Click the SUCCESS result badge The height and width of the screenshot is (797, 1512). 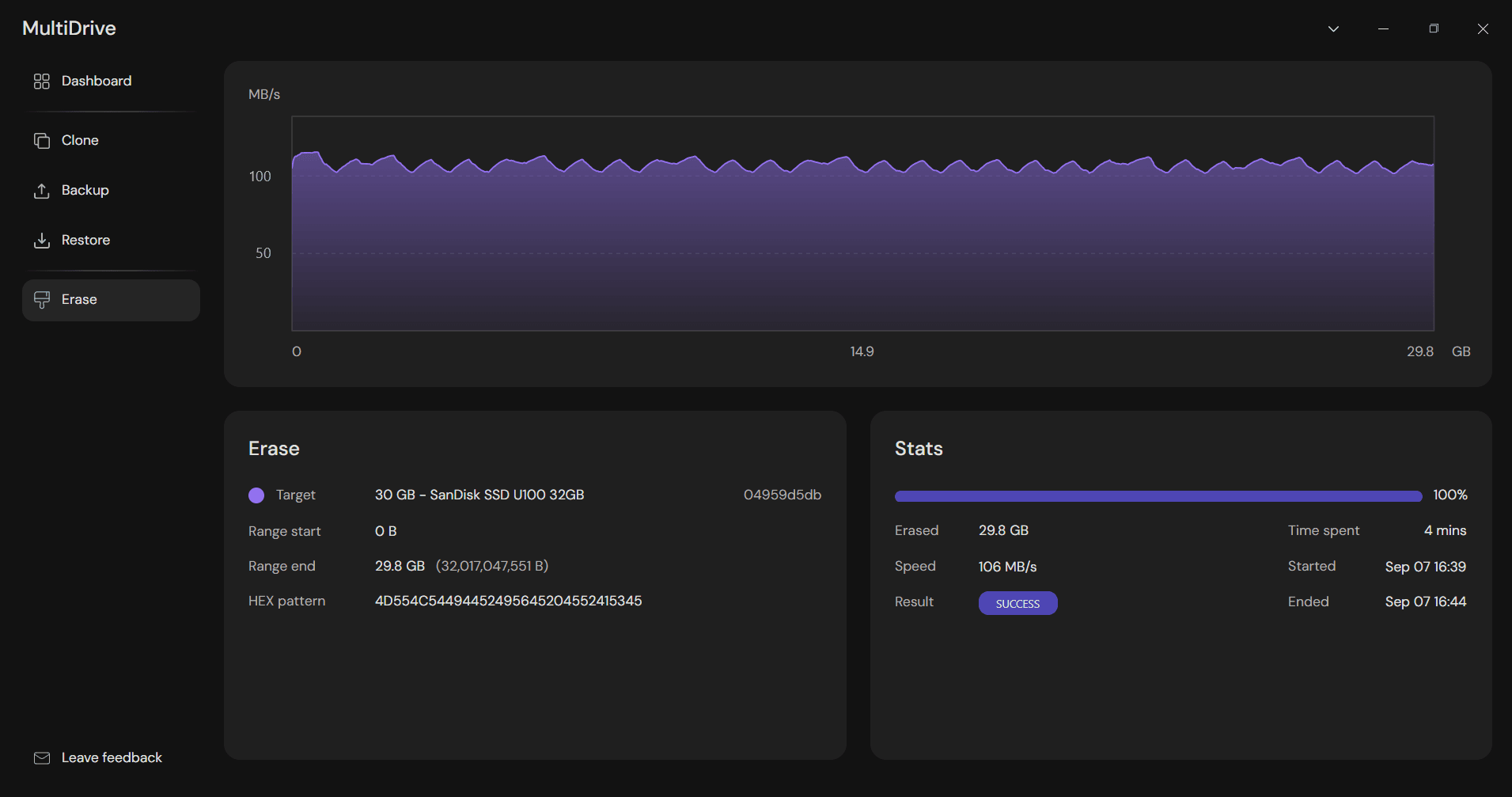(1017, 603)
